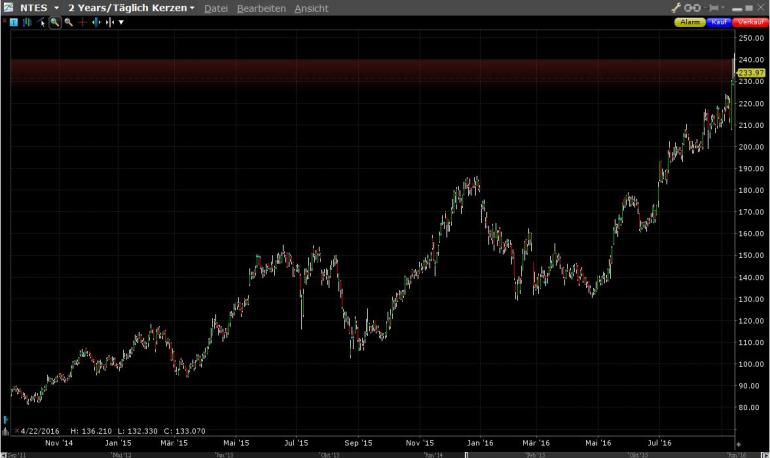This screenshot has height=458, width=770.
Task: Click the Jan '16 time axis label
Action: point(480,443)
